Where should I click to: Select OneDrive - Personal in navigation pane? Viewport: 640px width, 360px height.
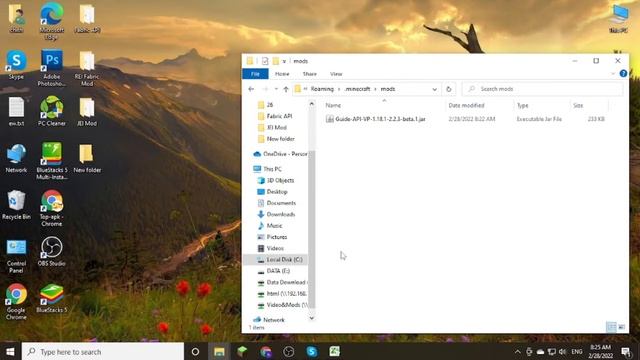pyautogui.click(x=280, y=154)
